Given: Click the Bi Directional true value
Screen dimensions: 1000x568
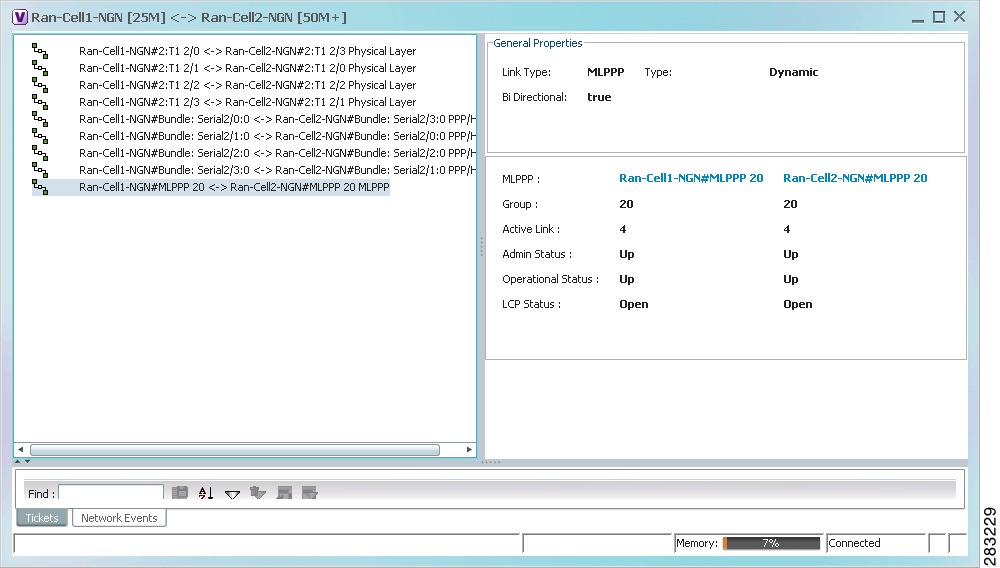Looking at the screenshot, I should tap(599, 97).
